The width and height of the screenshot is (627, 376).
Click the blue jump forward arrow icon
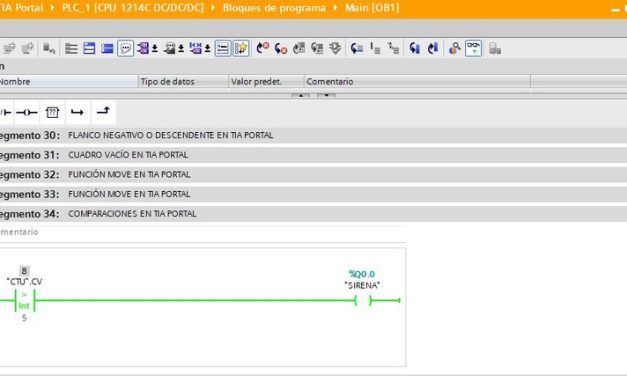click(x=433, y=48)
